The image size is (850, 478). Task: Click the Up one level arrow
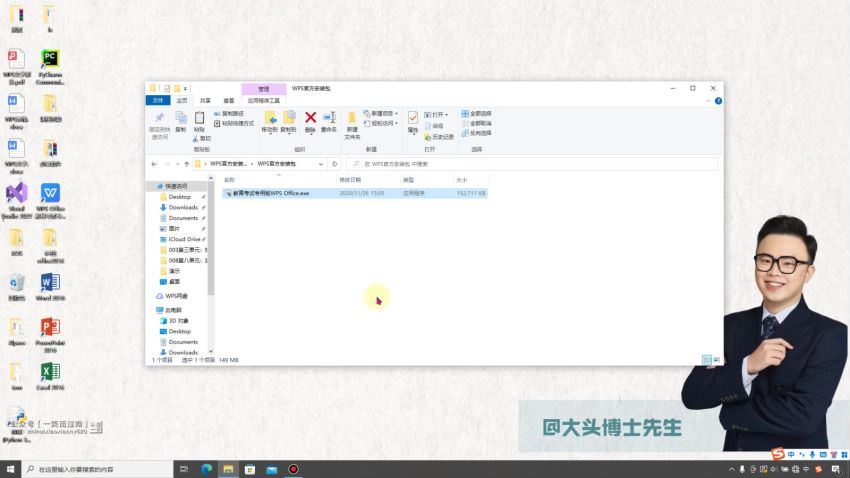[186, 164]
